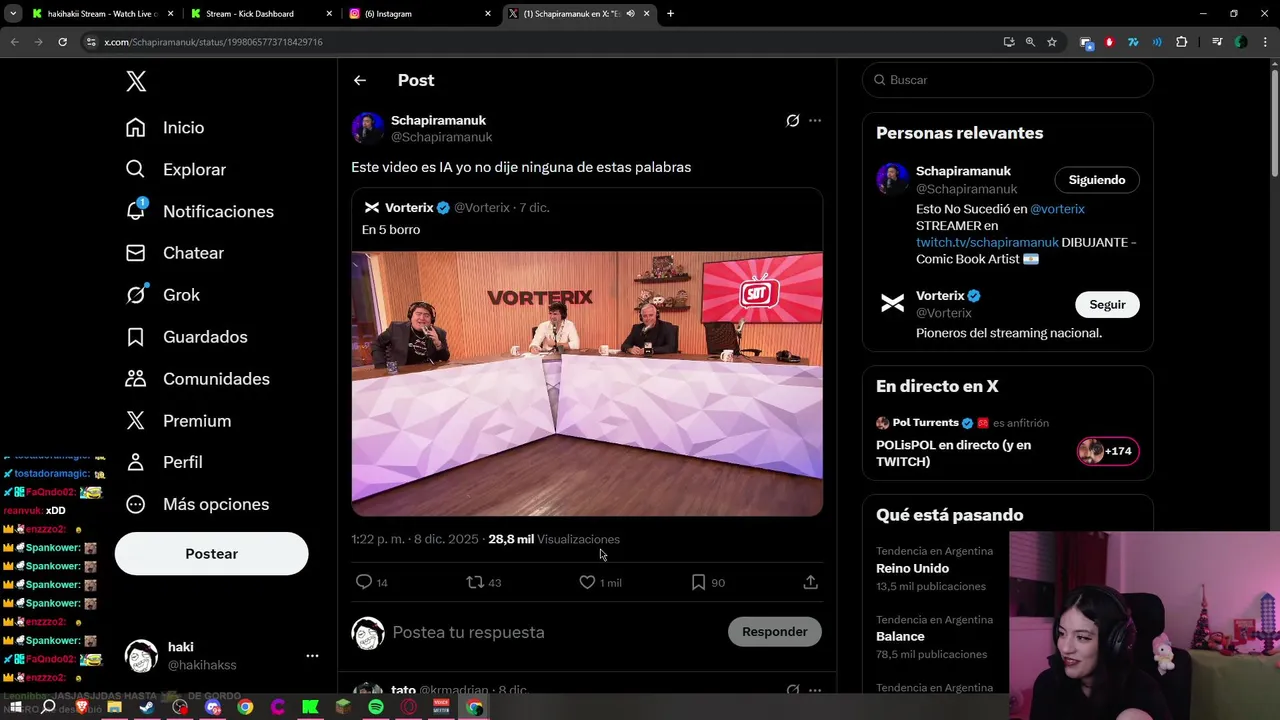The height and width of the screenshot is (720, 1280).
Task: Open Steam from the taskbar
Action: point(147,707)
